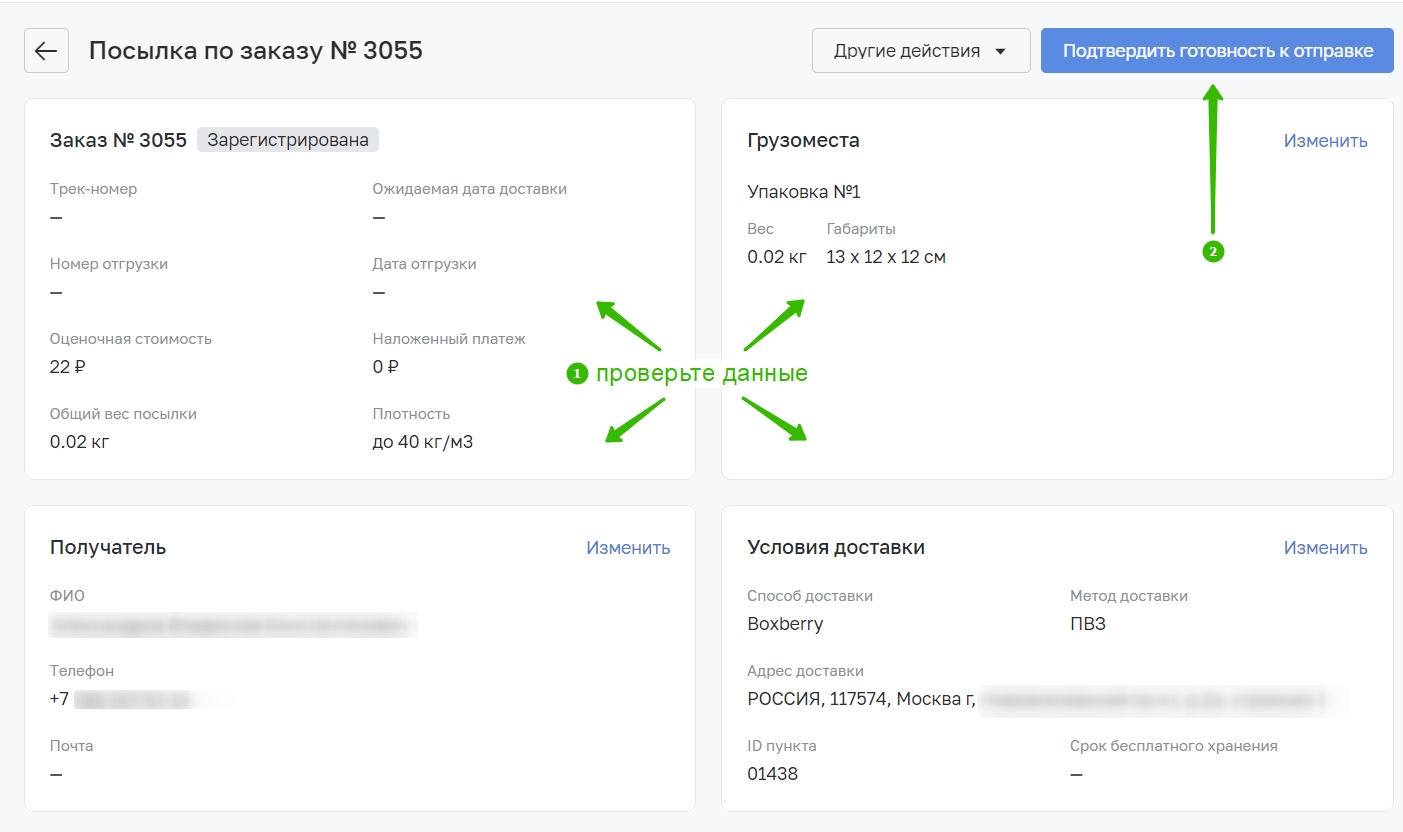Edit cargo places via 'Изменить' in Грузоместа
Viewport: 1403px width, 832px height.
(x=1325, y=141)
